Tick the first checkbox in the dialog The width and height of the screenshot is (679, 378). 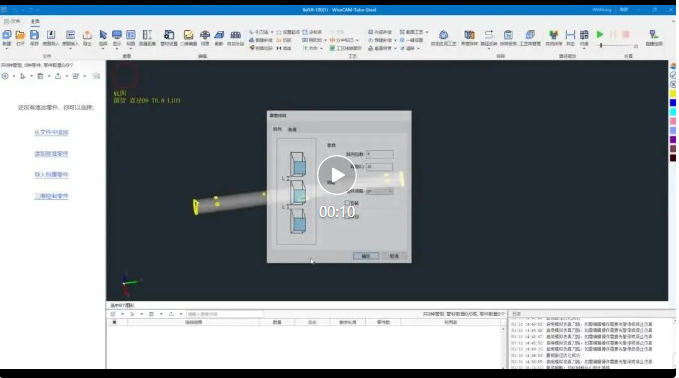(347, 203)
